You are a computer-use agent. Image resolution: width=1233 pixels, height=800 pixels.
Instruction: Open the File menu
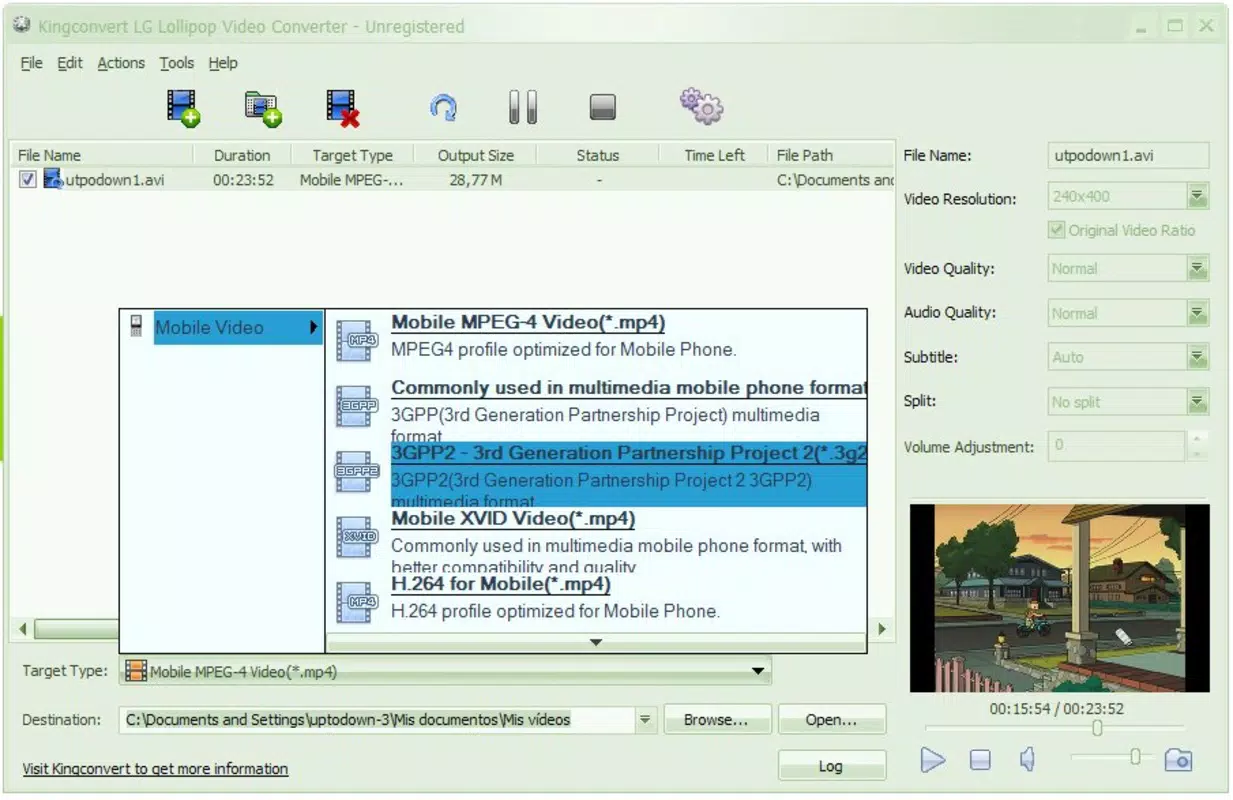31,63
